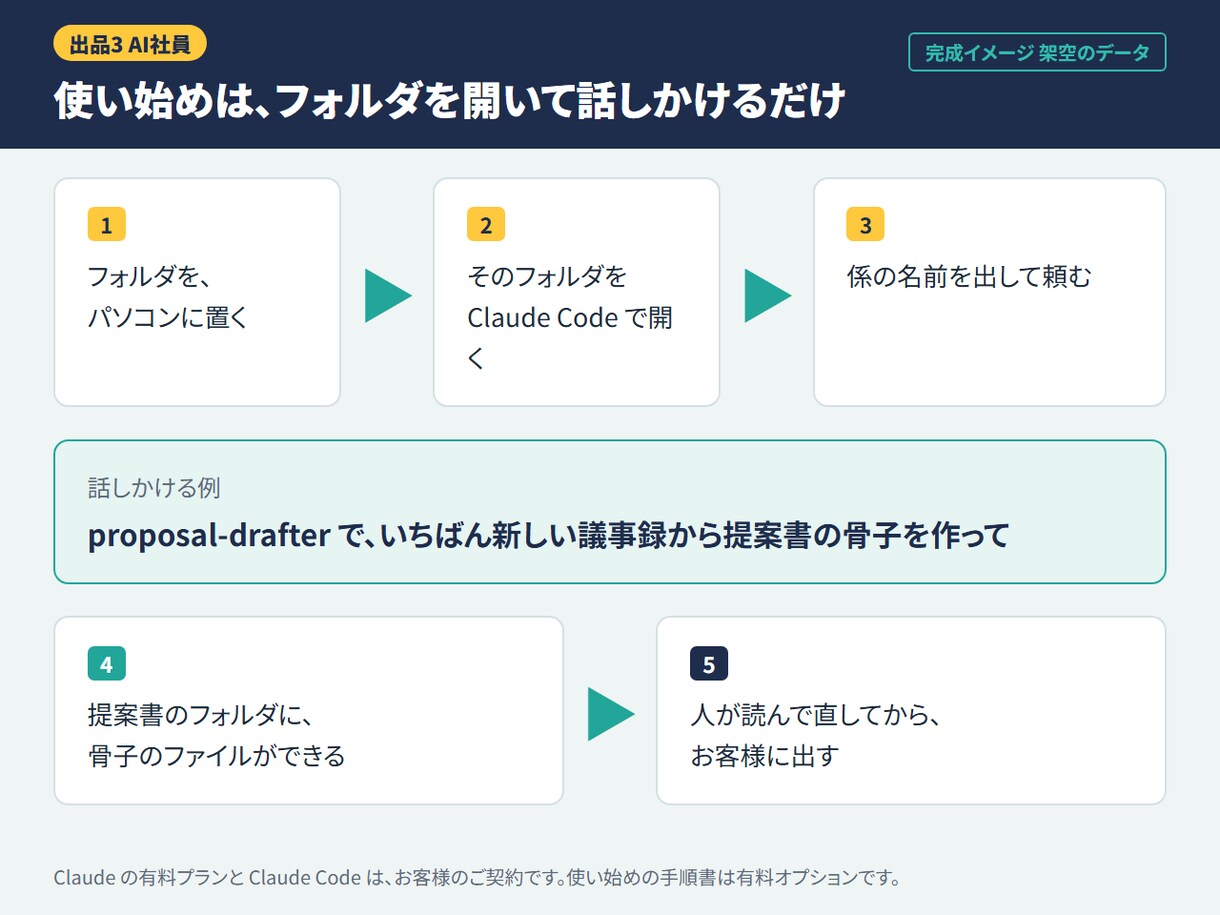This screenshot has height=915, width=1220.
Task: Click the text 提案書のフォルダに、骨子のファイルができる
Action: tap(217, 735)
